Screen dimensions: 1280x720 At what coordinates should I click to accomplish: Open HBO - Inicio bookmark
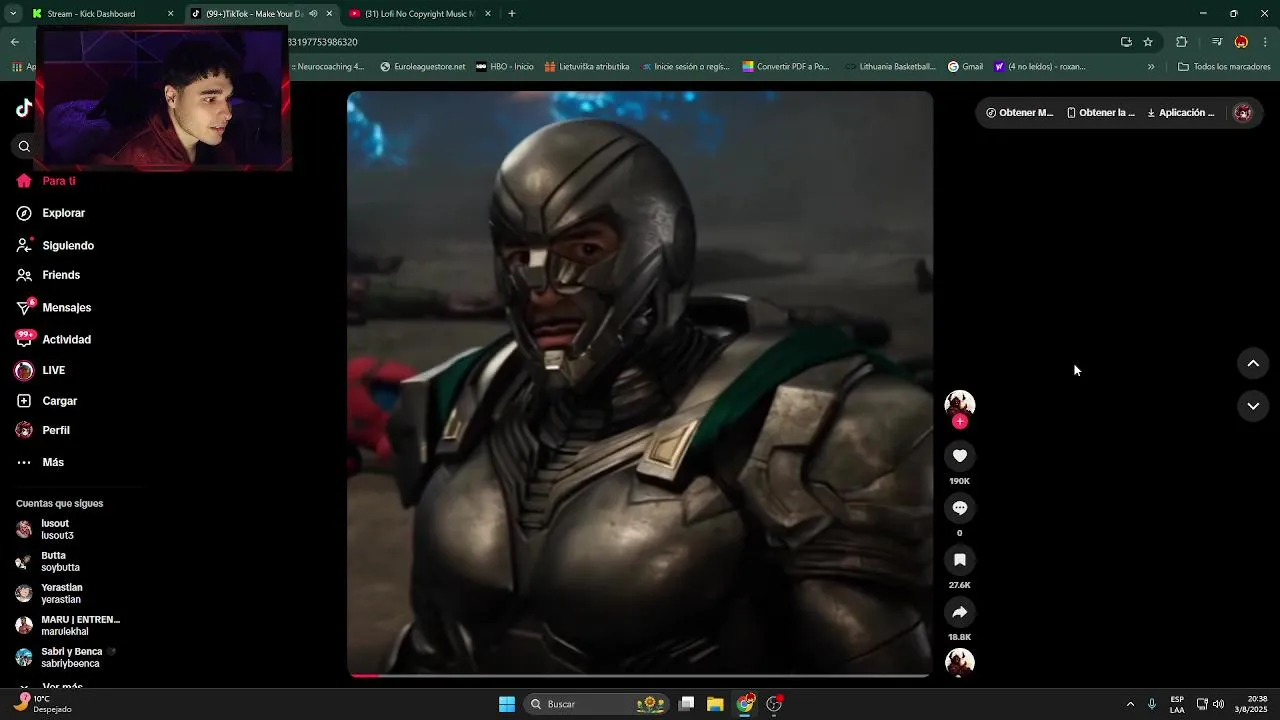pos(504,67)
